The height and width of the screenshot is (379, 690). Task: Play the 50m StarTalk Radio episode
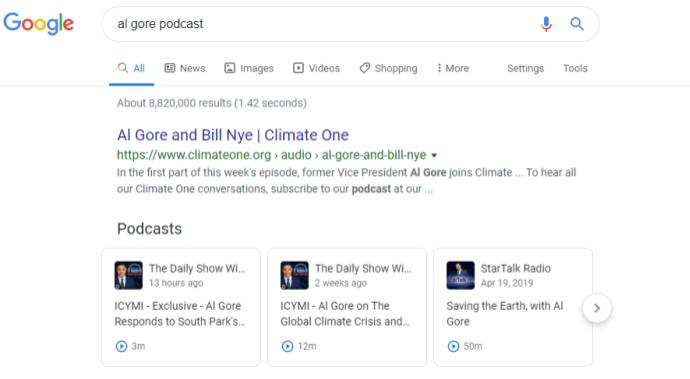click(x=453, y=346)
